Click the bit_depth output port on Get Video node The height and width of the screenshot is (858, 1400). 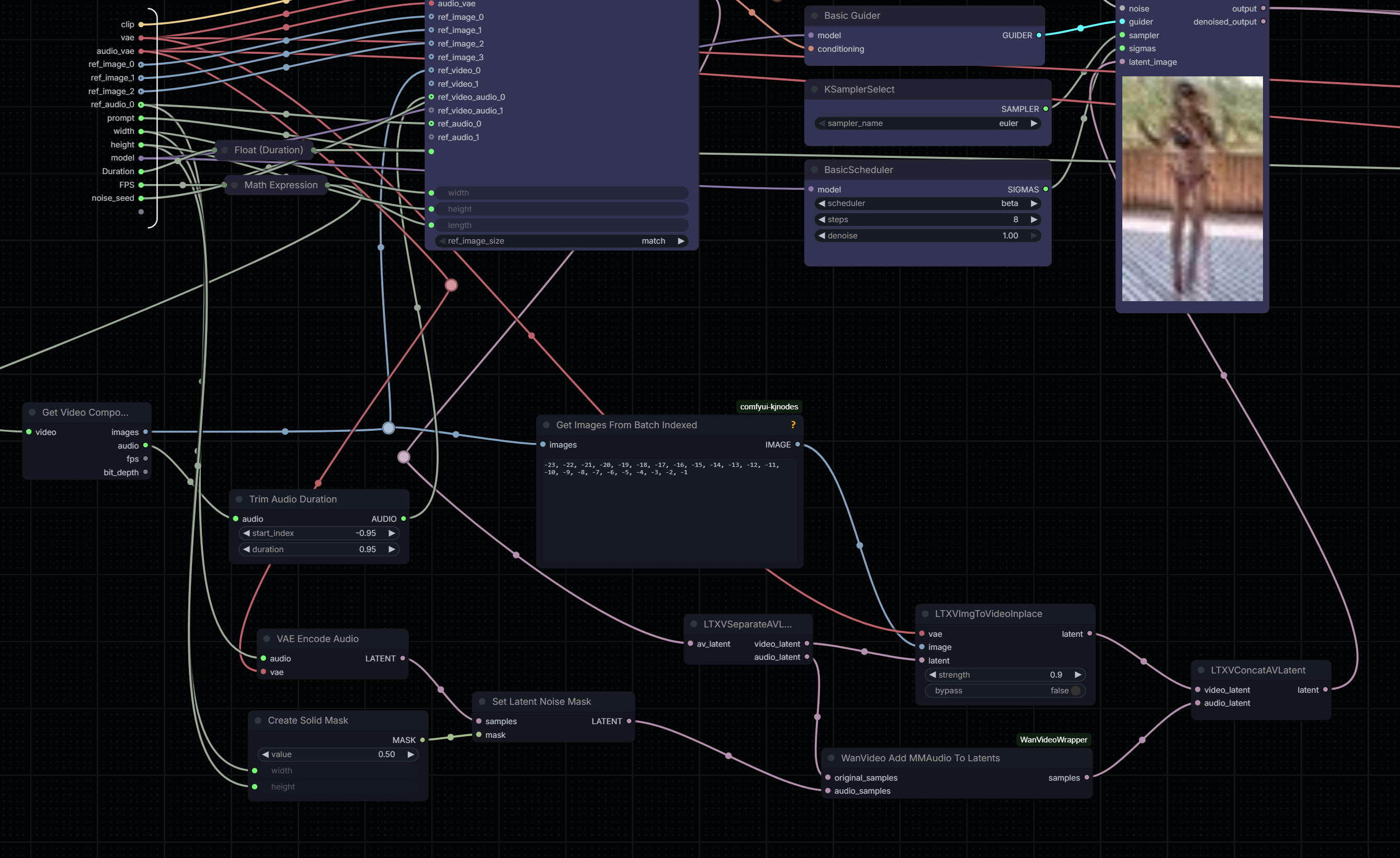145,472
